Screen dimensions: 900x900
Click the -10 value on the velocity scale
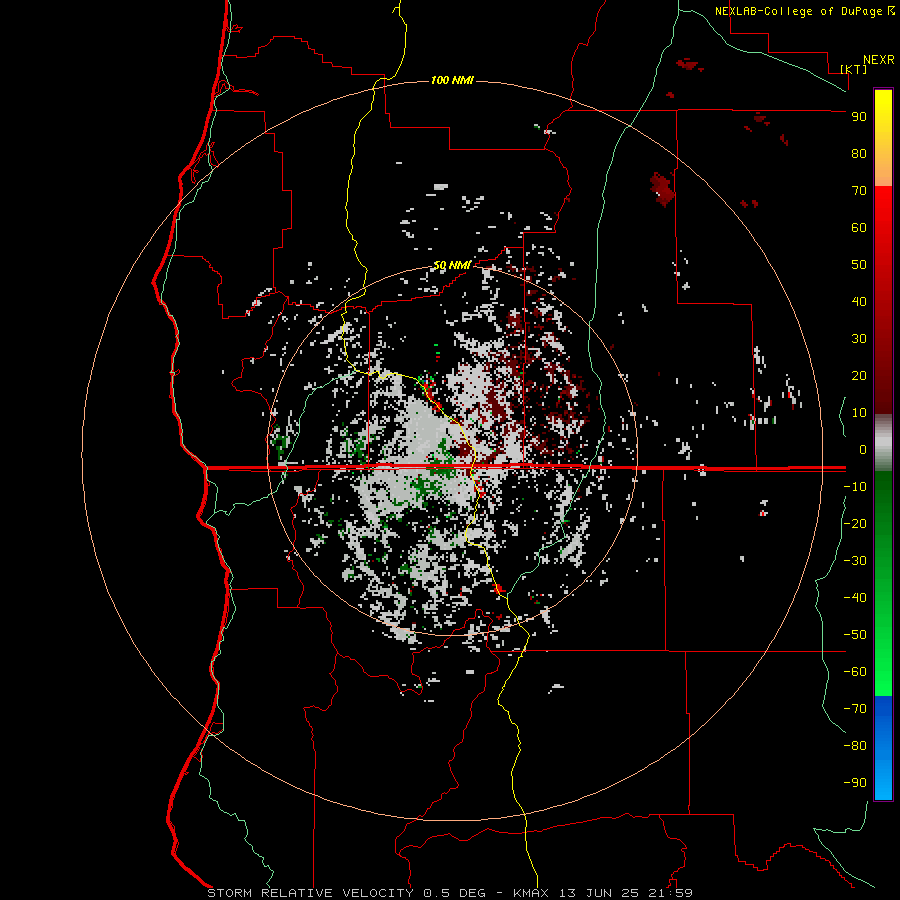point(855,487)
